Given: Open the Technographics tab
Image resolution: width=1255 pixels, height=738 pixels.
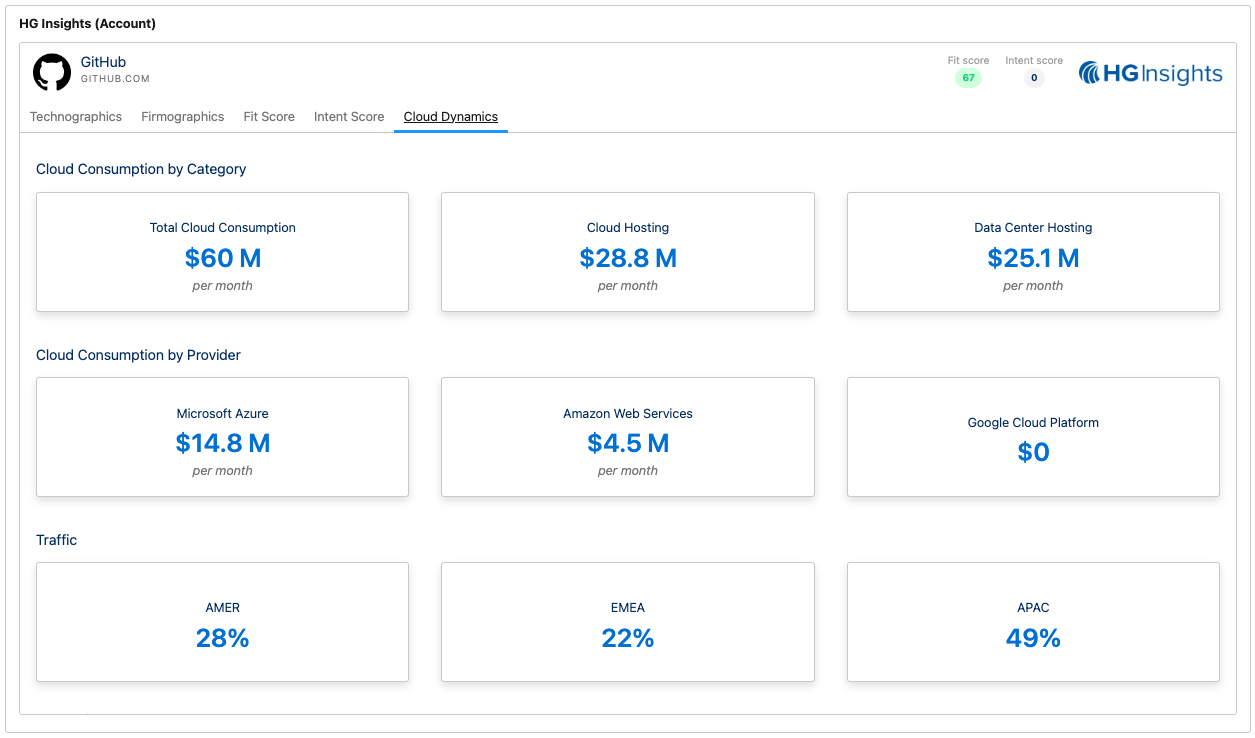Looking at the screenshot, I should (76, 117).
